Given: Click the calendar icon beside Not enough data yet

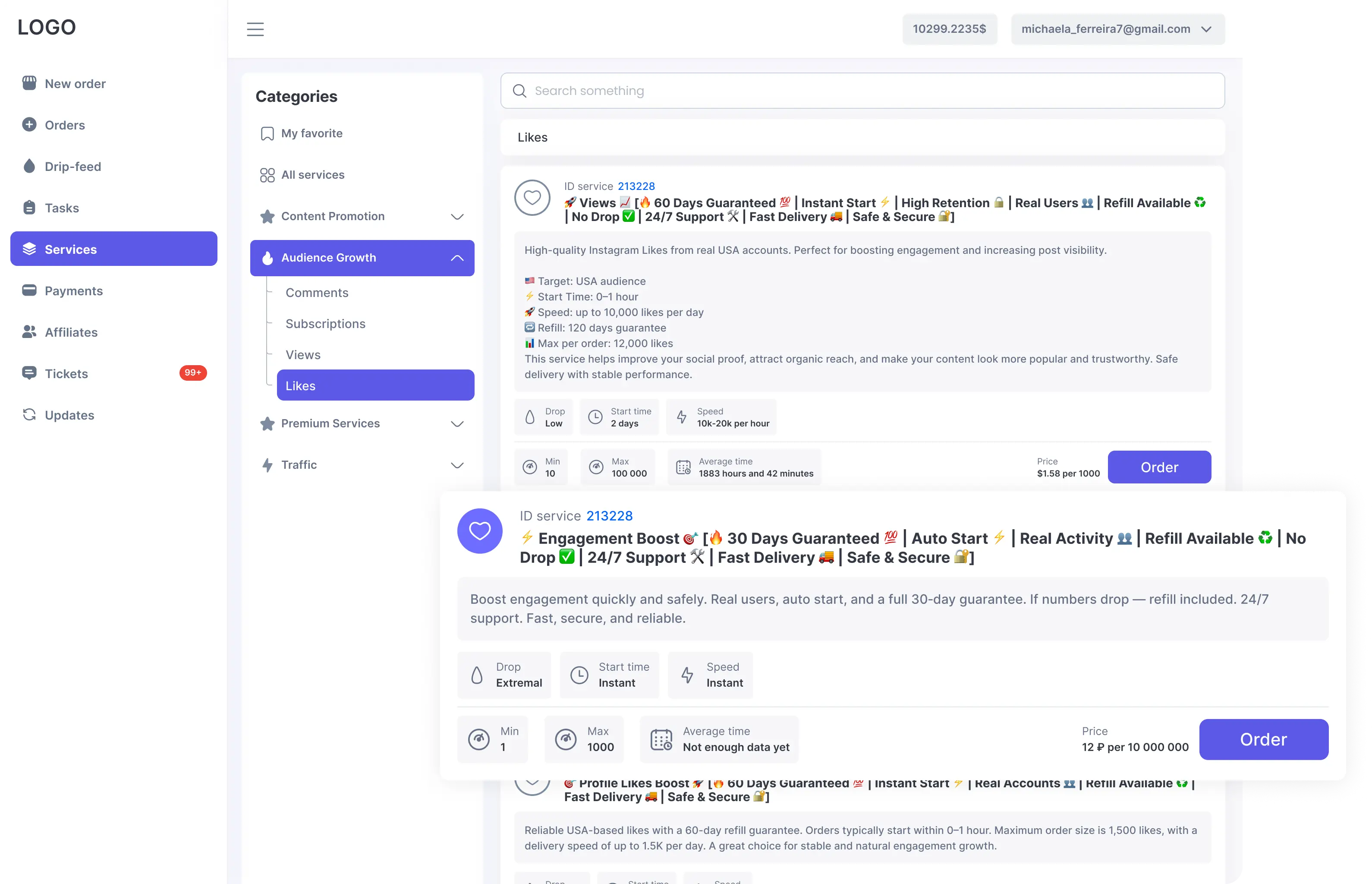Looking at the screenshot, I should pos(661,739).
